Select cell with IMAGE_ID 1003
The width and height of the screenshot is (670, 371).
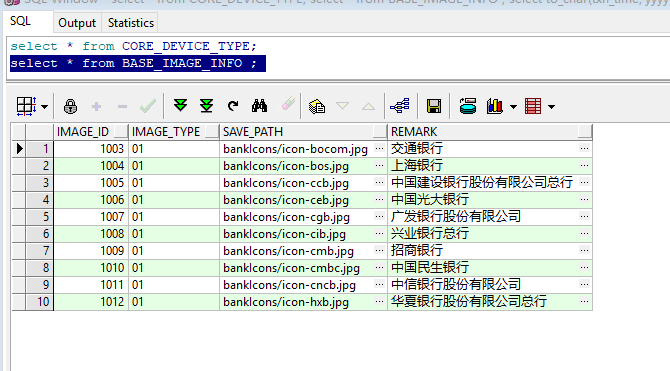coord(91,149)
